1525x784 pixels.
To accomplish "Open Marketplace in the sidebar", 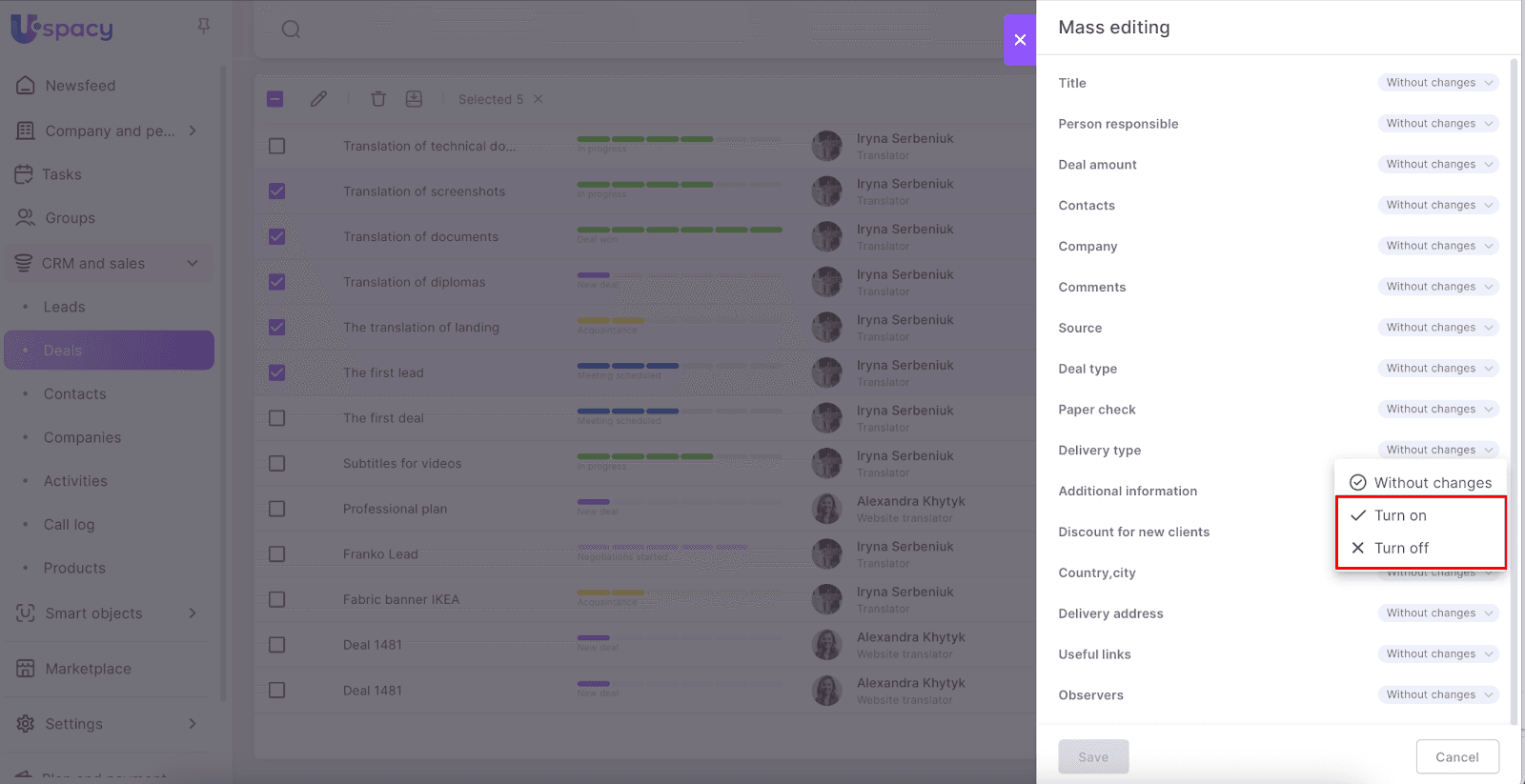I will (88, 669).
